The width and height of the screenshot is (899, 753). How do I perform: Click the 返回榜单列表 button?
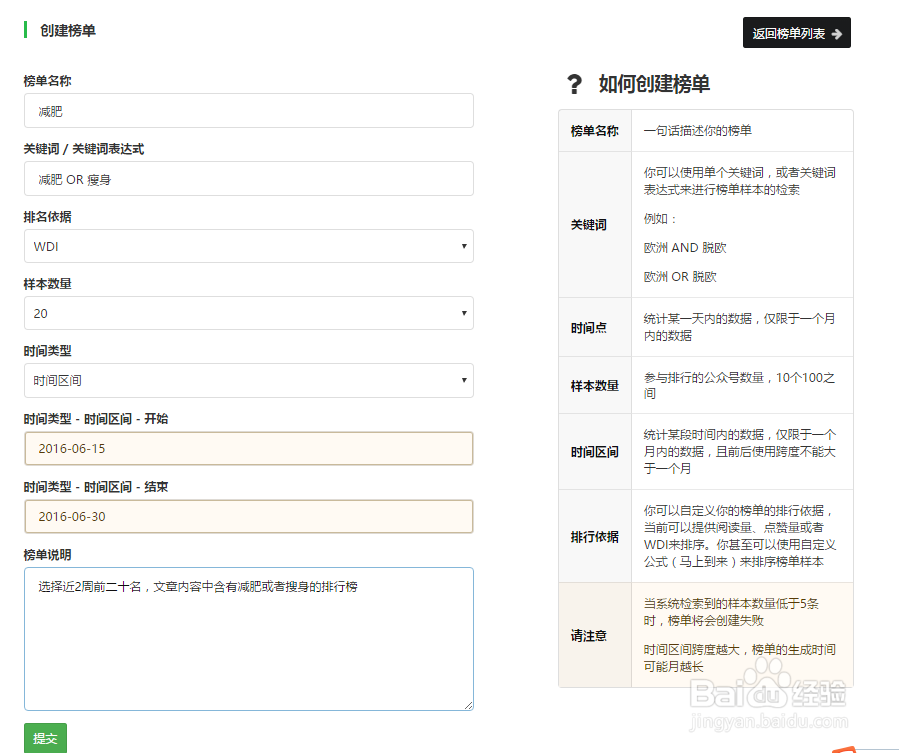(796, 33)
